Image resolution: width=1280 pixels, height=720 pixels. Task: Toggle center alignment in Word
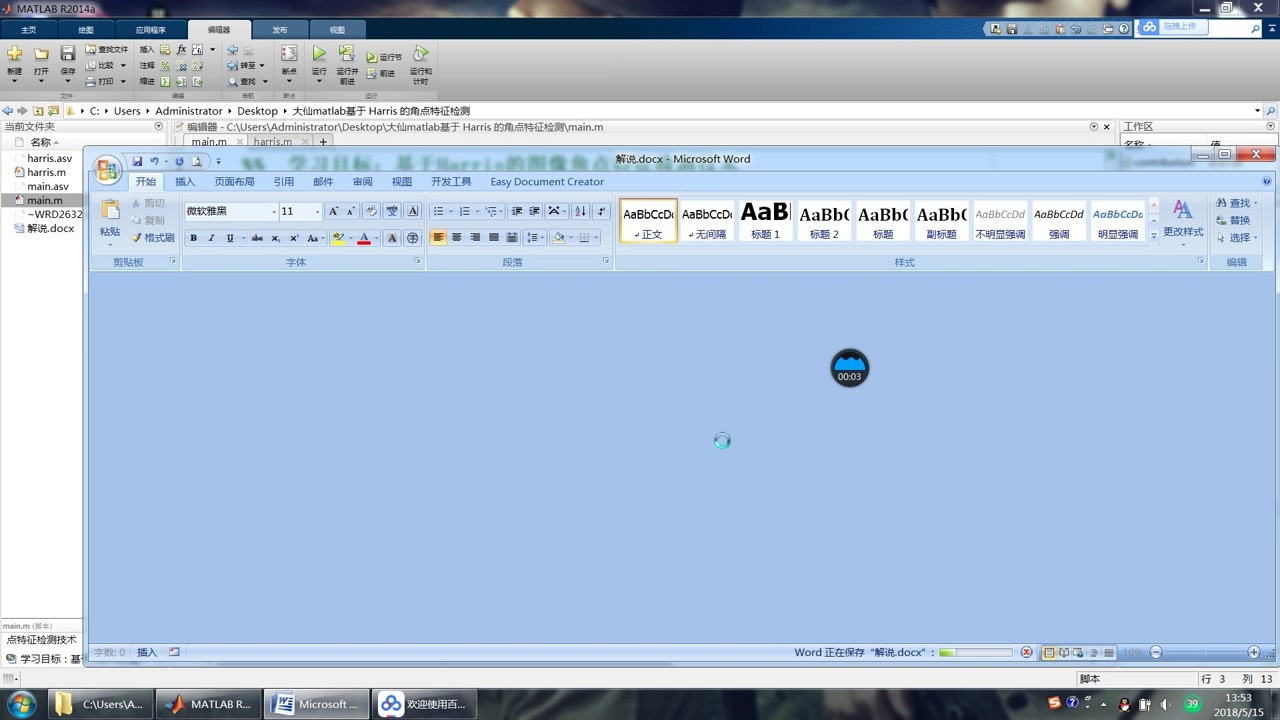[x=456, y=237]
